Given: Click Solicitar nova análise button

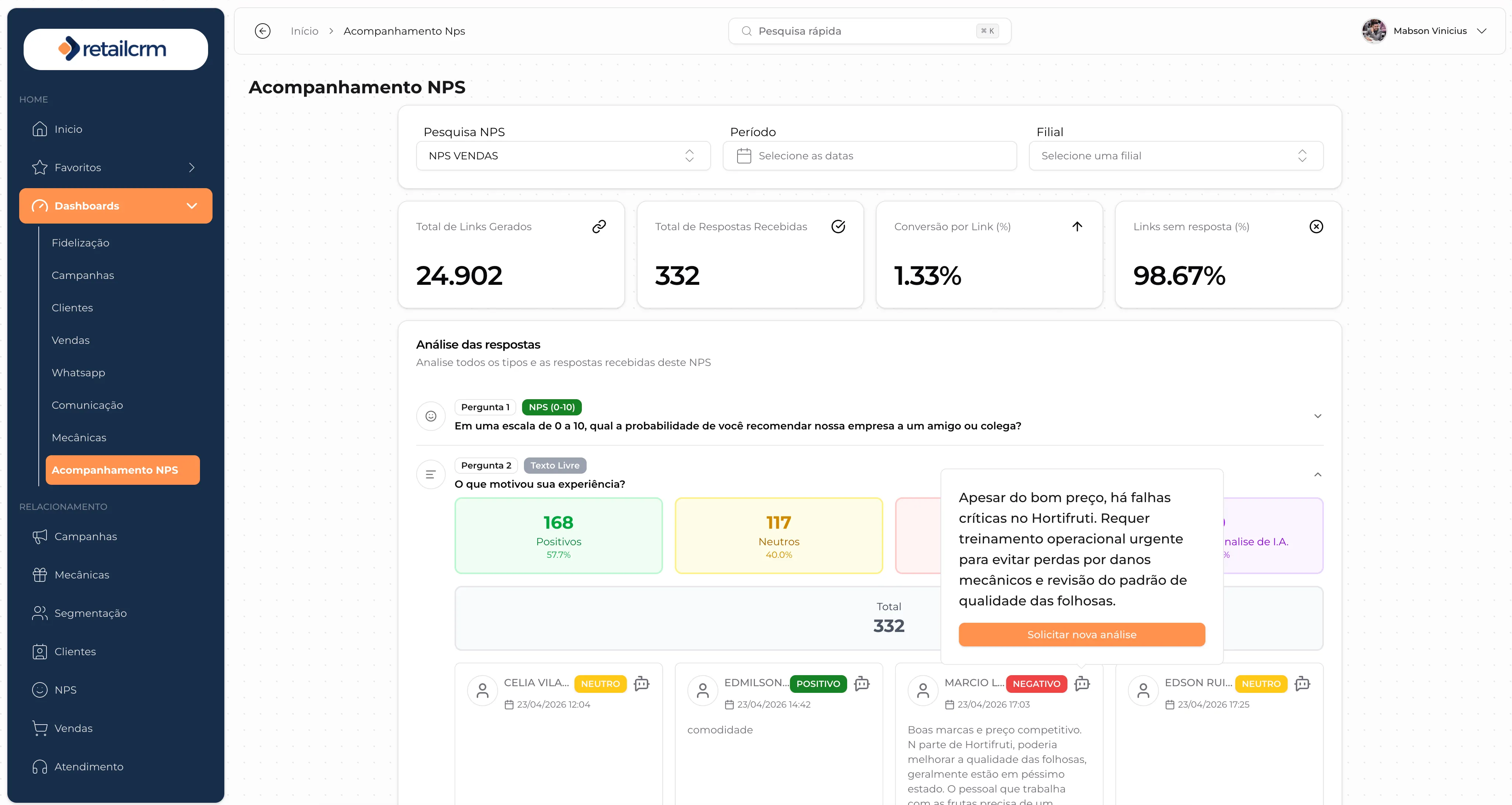Looking at the screenshot, I should [1081, 635].
